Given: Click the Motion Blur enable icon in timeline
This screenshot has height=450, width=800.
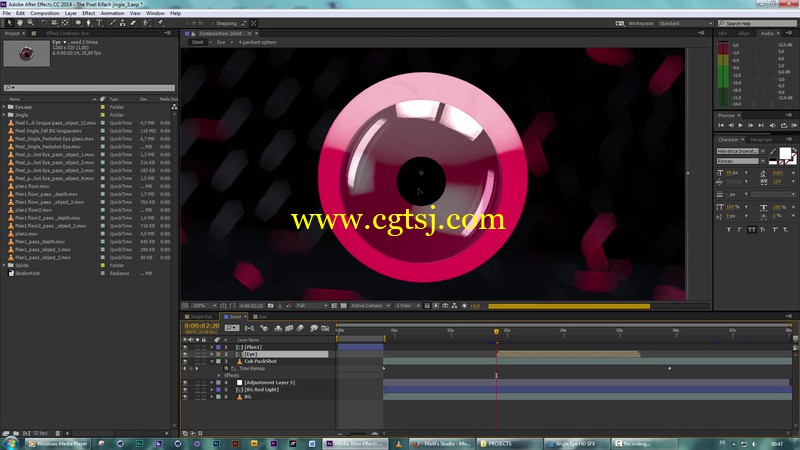Looking at the screenshot, I should coord(300,328).
